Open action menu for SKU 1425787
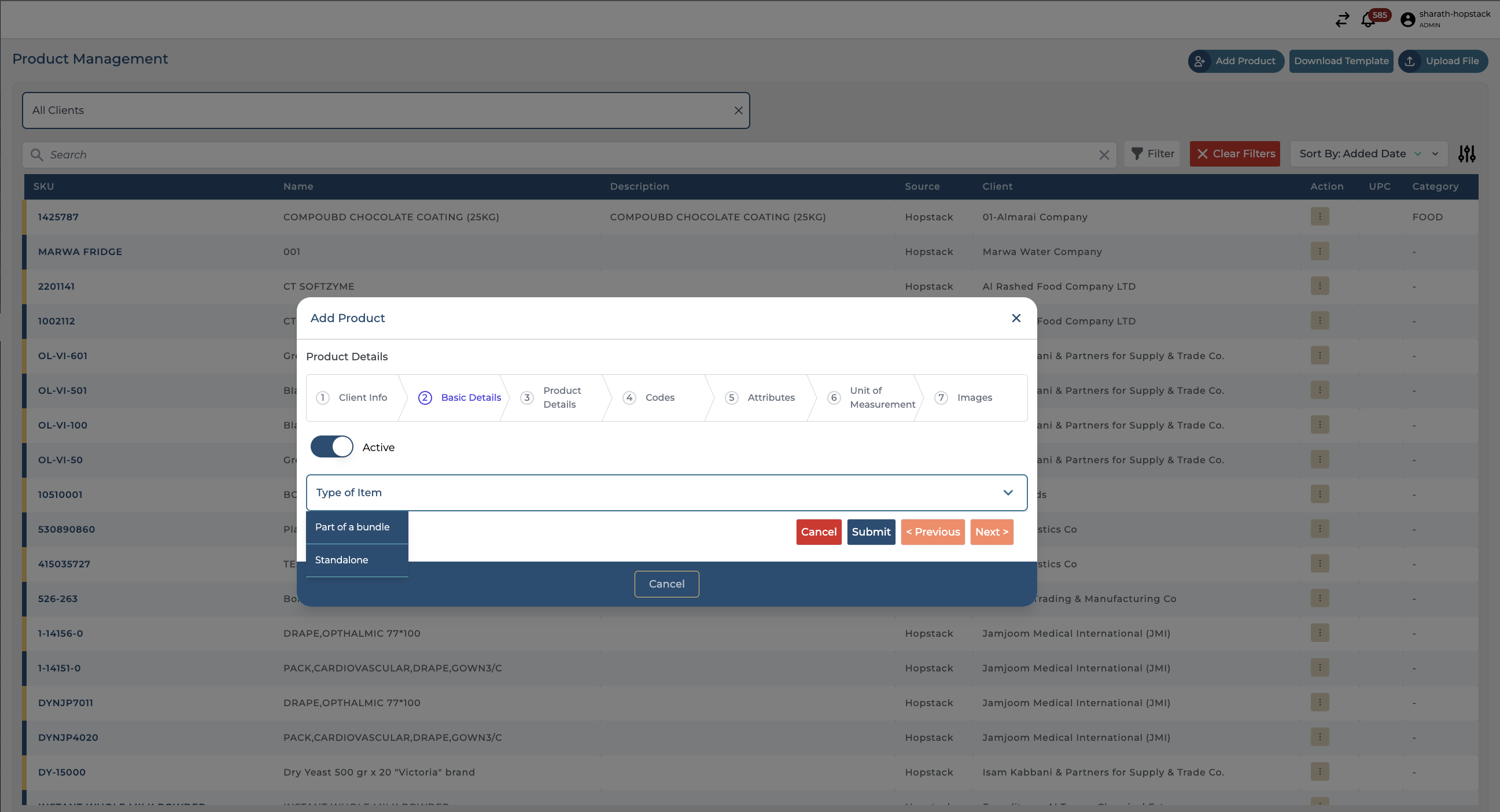Viewport: 1500px width, 812px height. 1320,216
